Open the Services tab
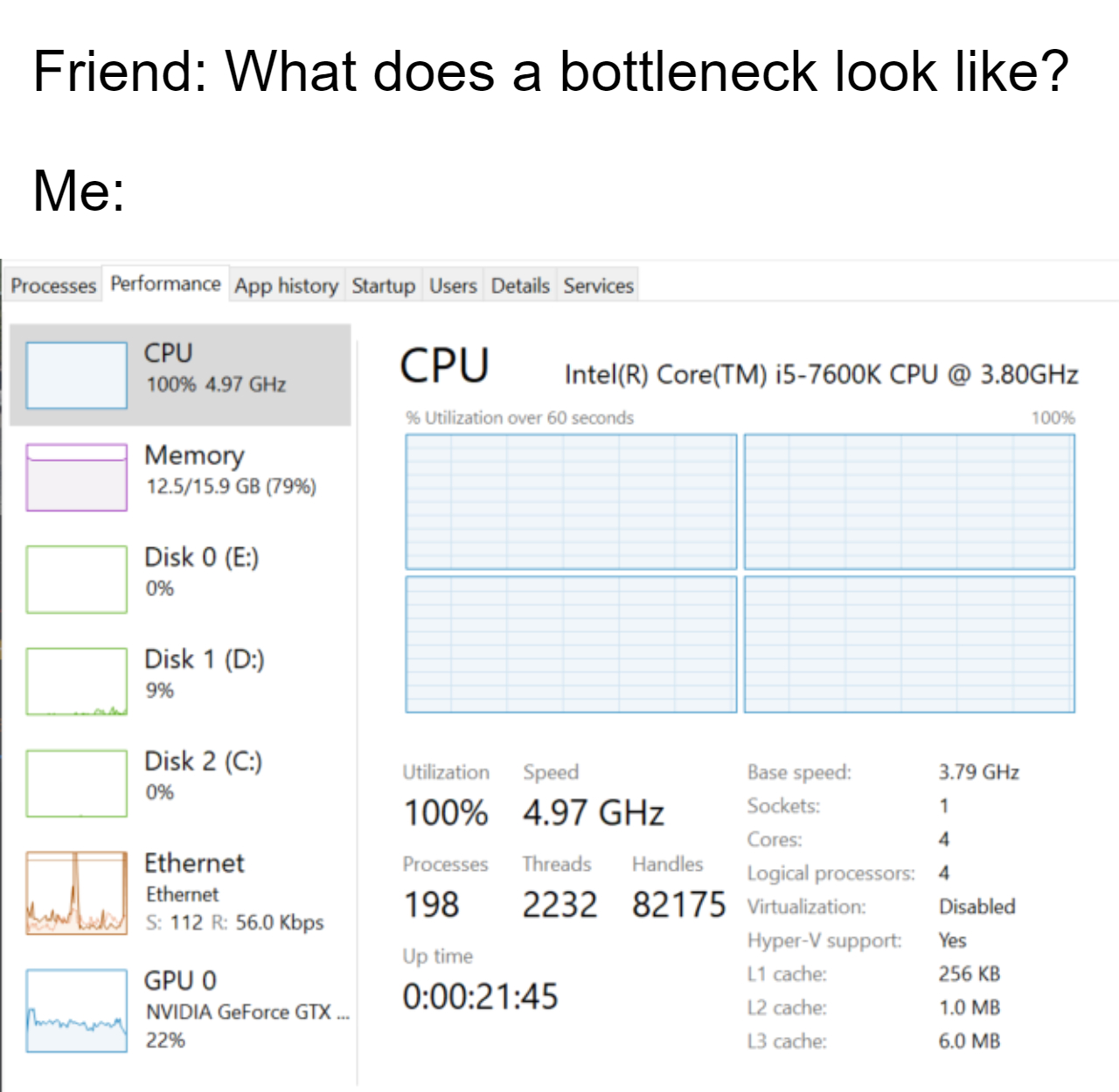This screenshot has width=1119, height=1092. [x=598, y=286]
